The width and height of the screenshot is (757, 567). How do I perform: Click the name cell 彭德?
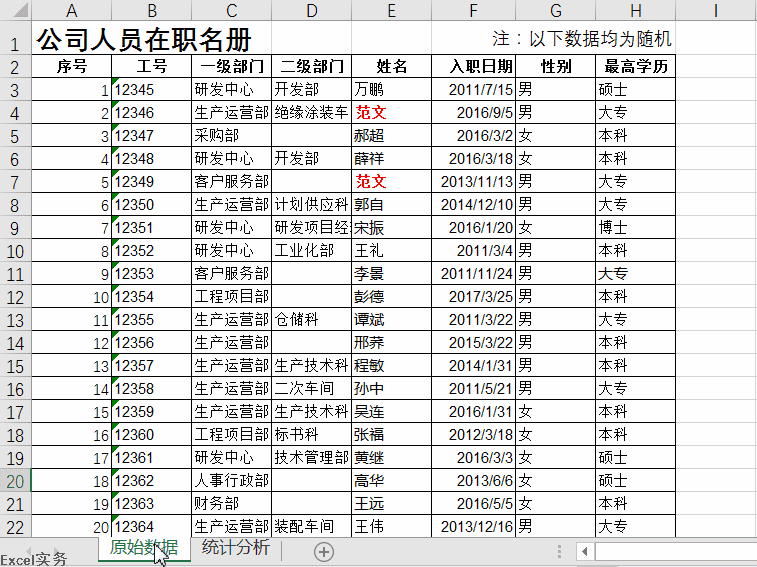coord(392,297)
